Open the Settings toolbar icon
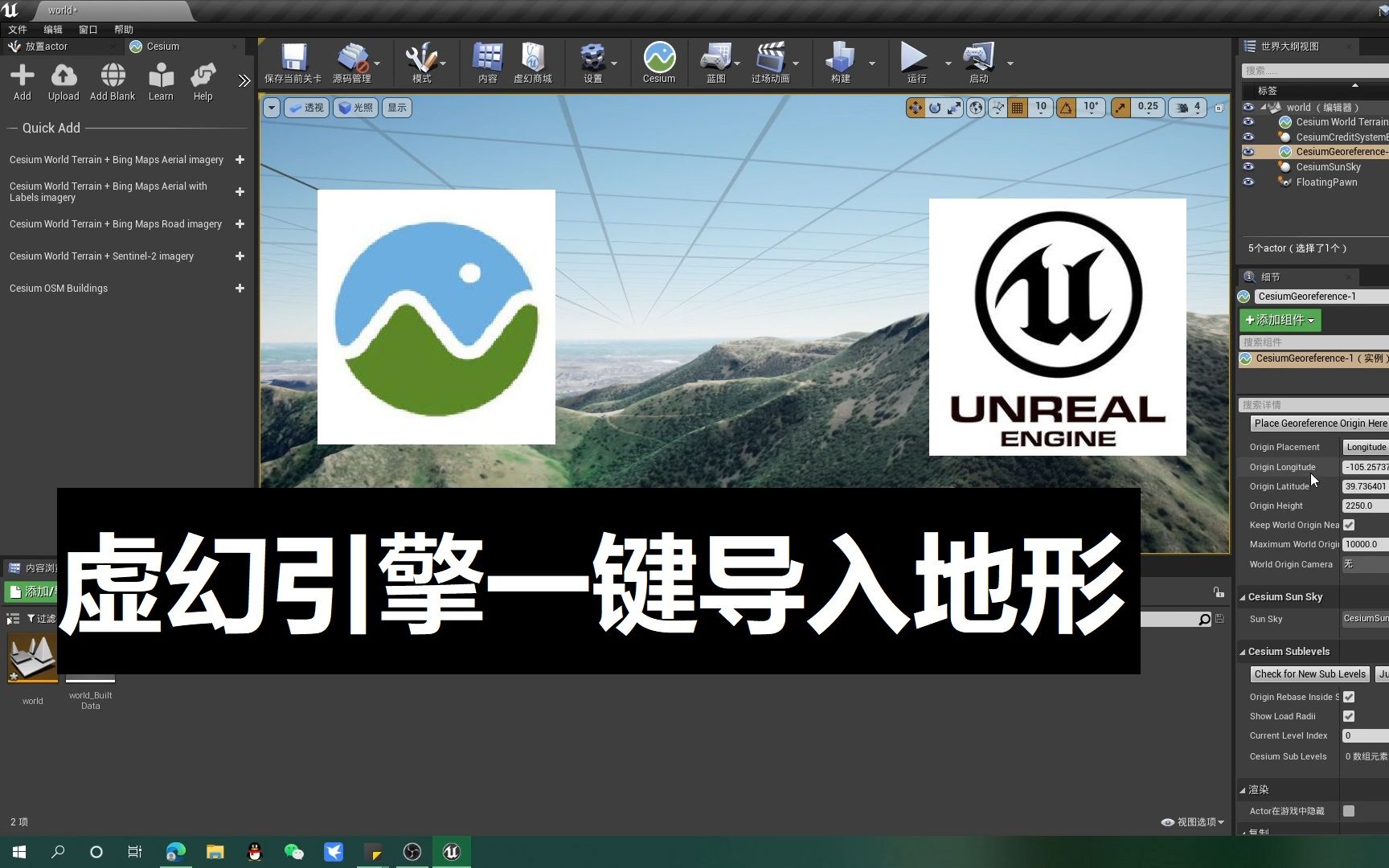The height and width of the screenshot is (868, 1389). [x=592, y=58]
